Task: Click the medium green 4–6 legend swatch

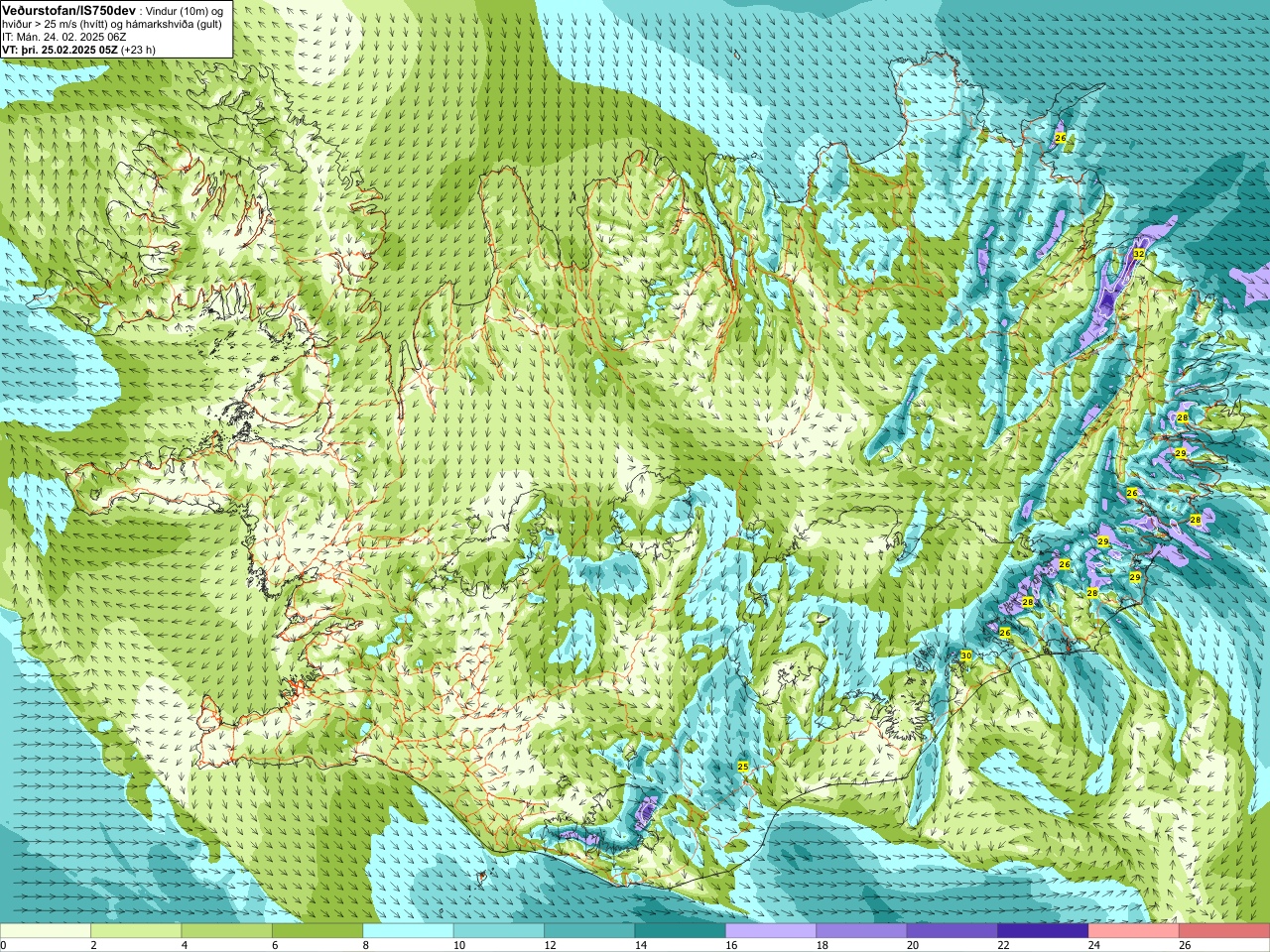Action: (227, 931)
